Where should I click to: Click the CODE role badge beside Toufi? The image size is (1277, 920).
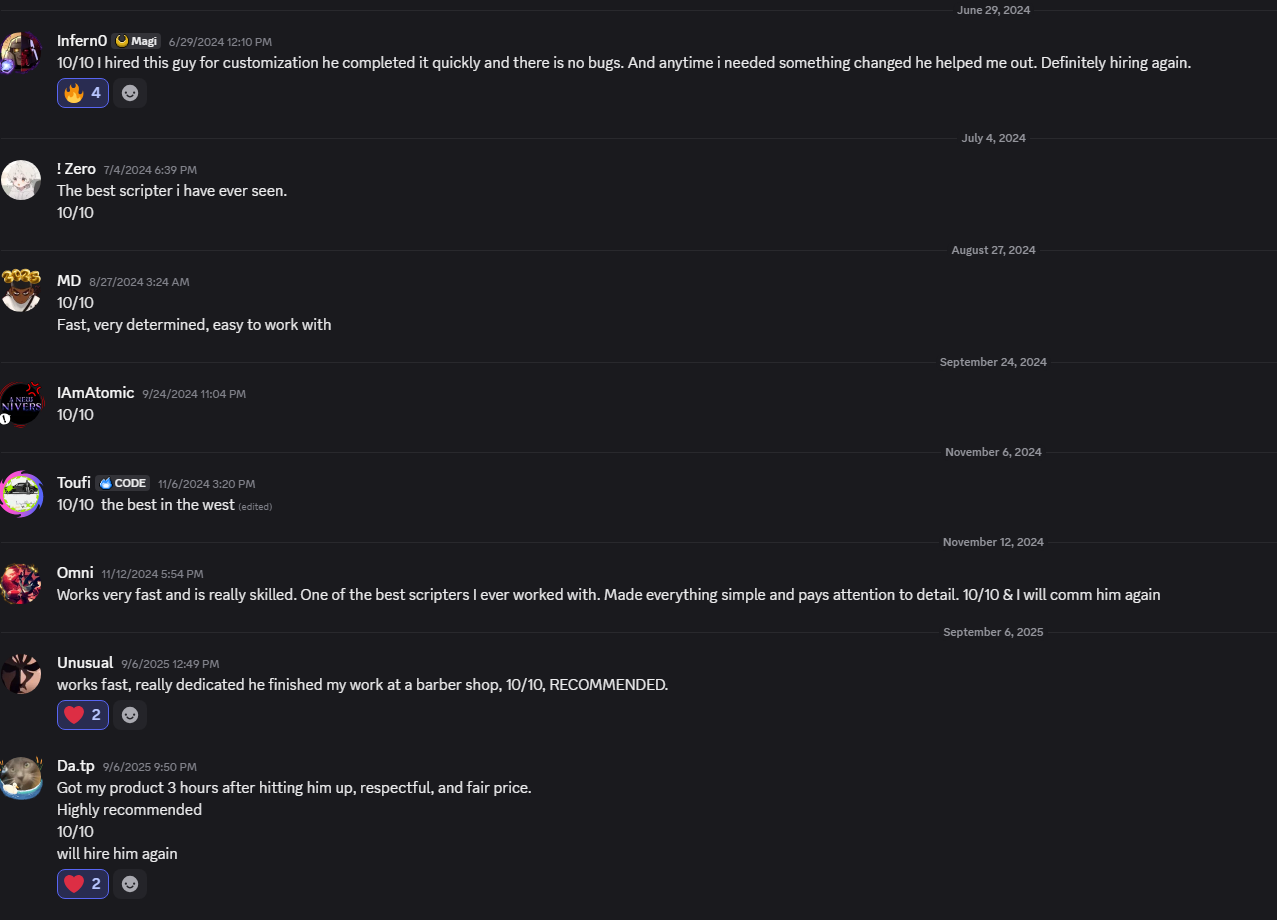123,483
